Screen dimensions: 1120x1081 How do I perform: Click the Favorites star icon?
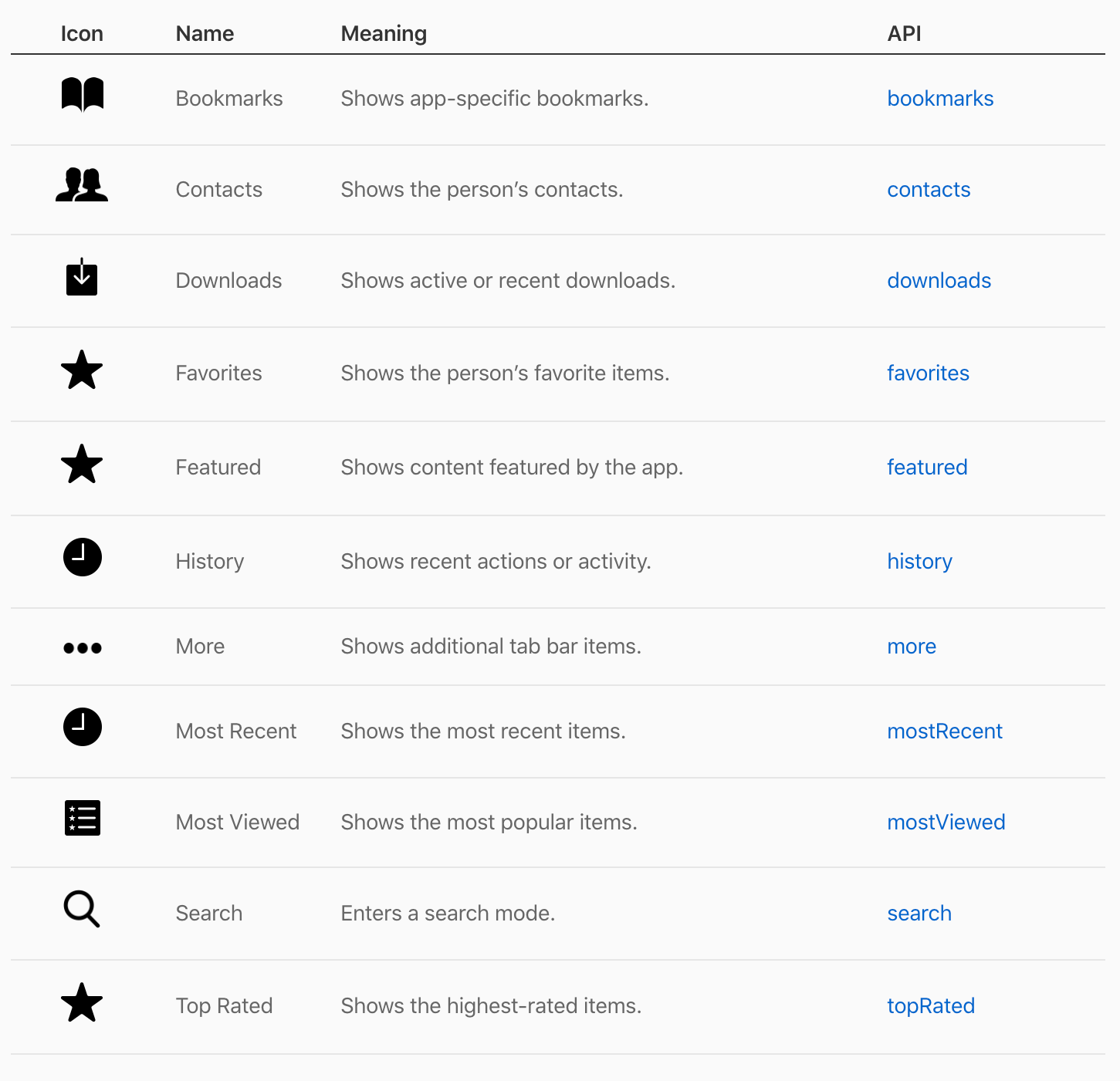(82, 370)
